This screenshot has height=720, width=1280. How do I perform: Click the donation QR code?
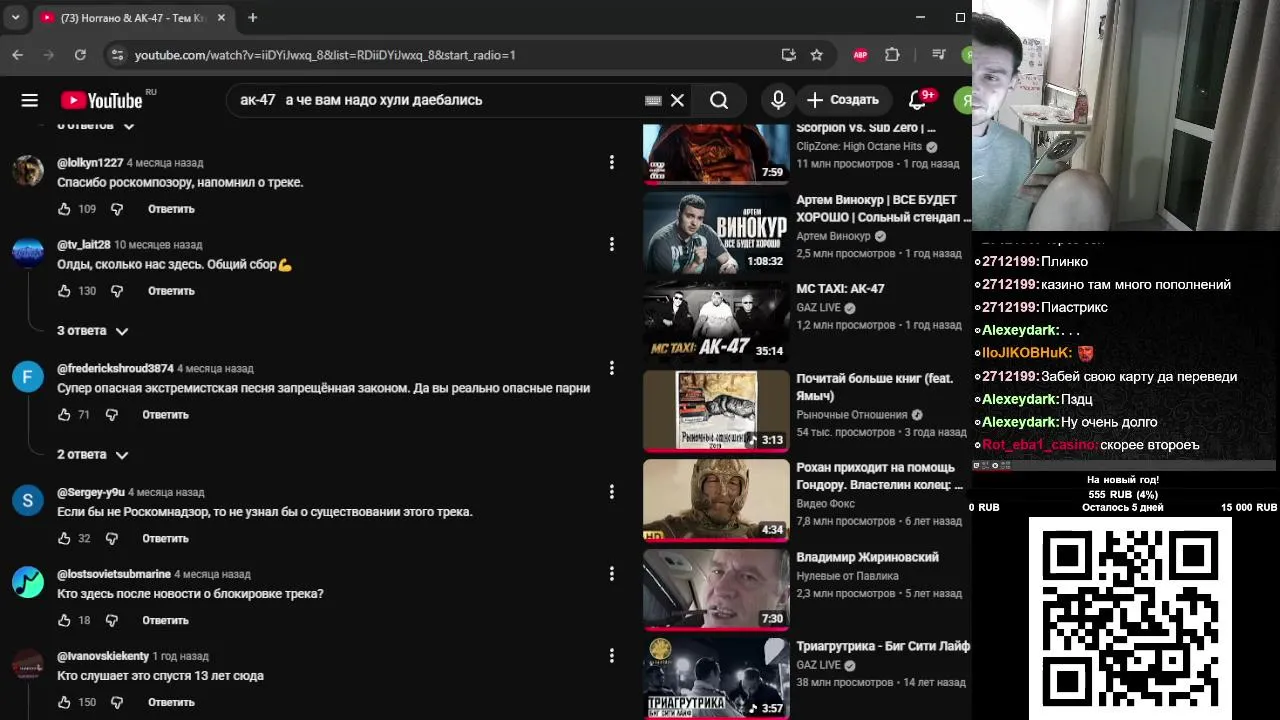(1130, 618)
